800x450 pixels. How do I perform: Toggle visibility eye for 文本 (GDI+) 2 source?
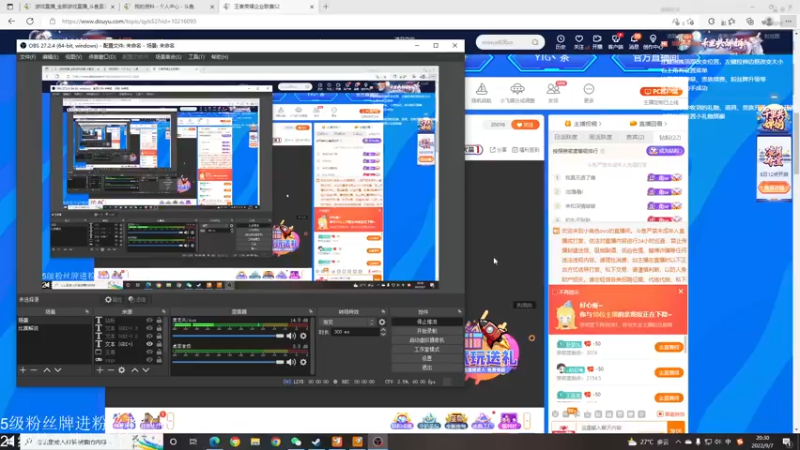tap(149, 336)
